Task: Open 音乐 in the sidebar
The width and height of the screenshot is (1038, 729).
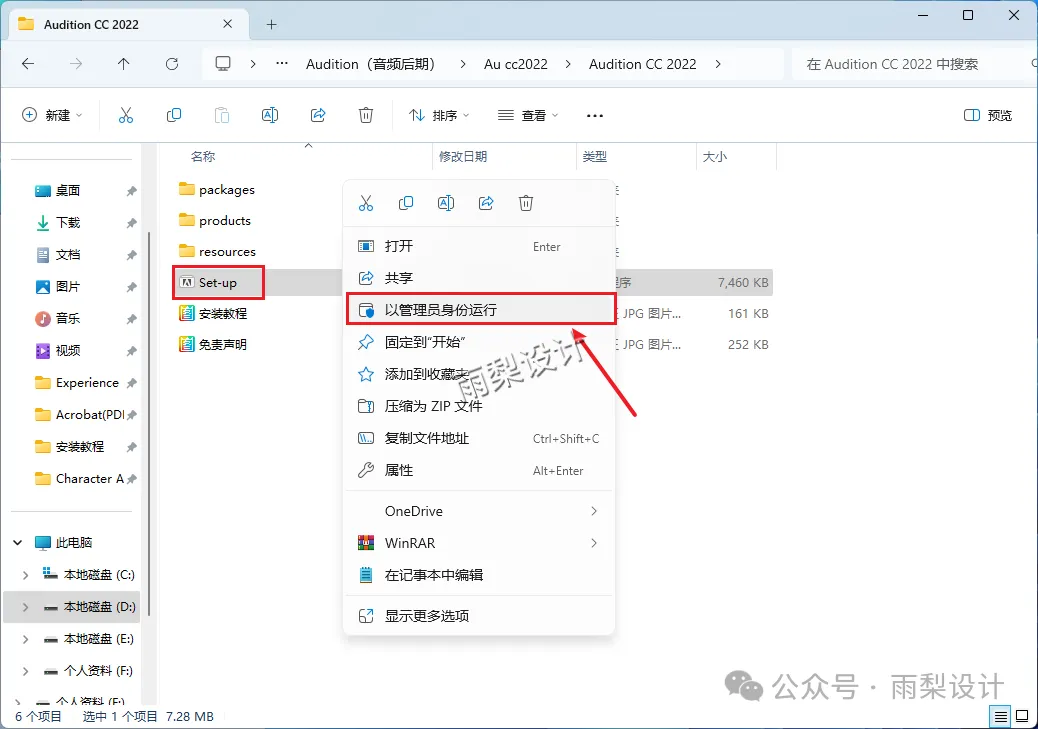Action: [58, 318]
